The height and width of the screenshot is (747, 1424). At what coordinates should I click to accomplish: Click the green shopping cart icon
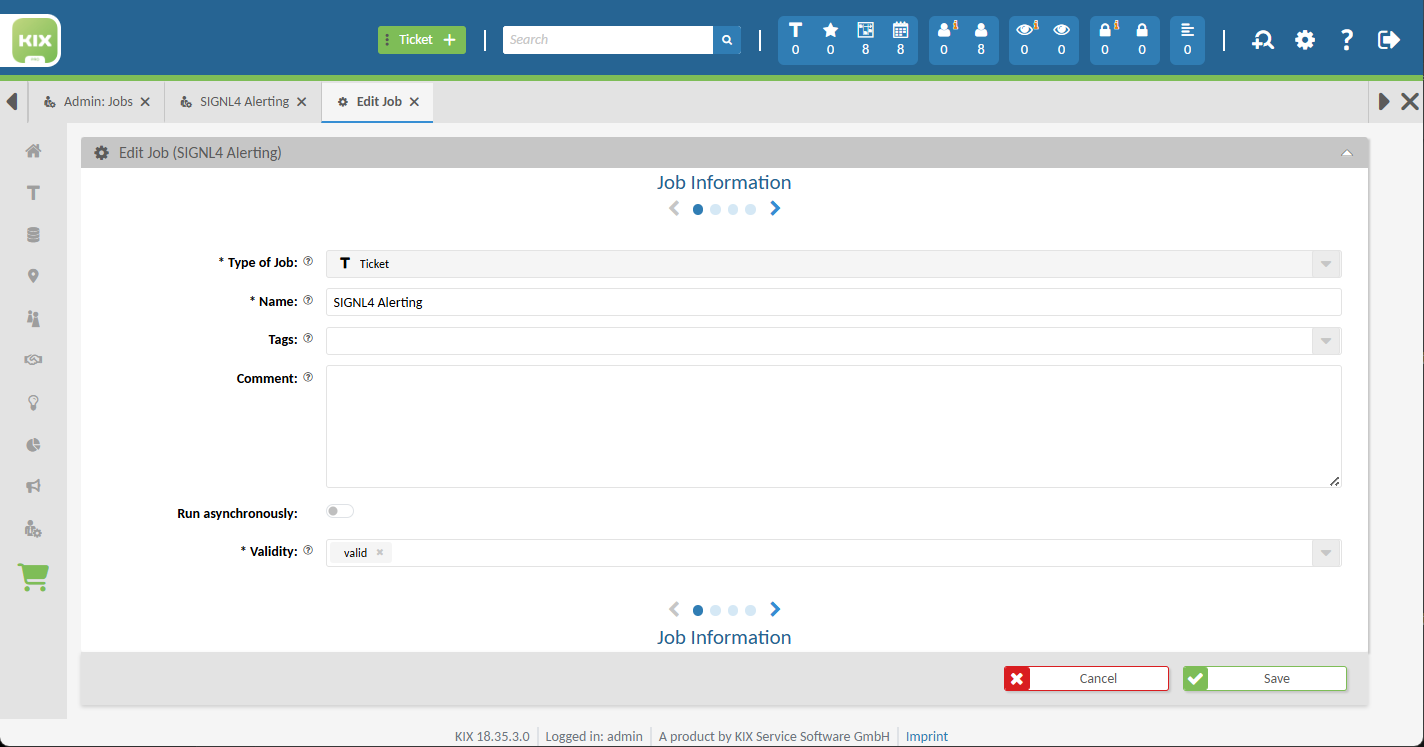(x=33, y=577)
